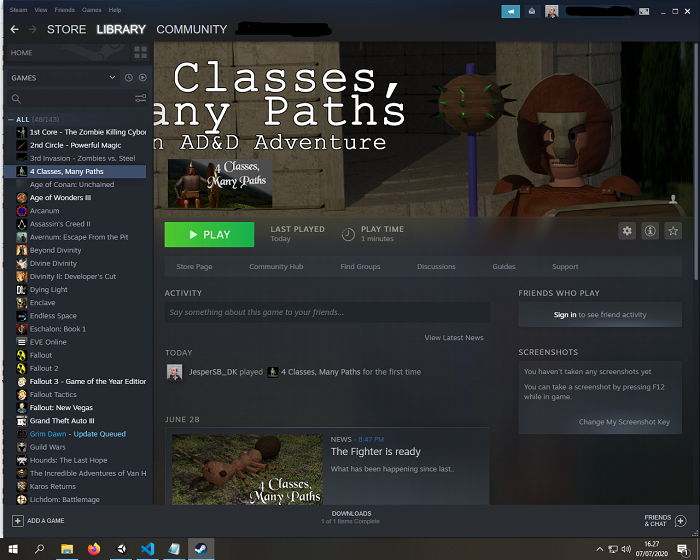Viewport: 700px width, 560px height.
Task: Click the back navigation arrow
Action: coord(14,29)
